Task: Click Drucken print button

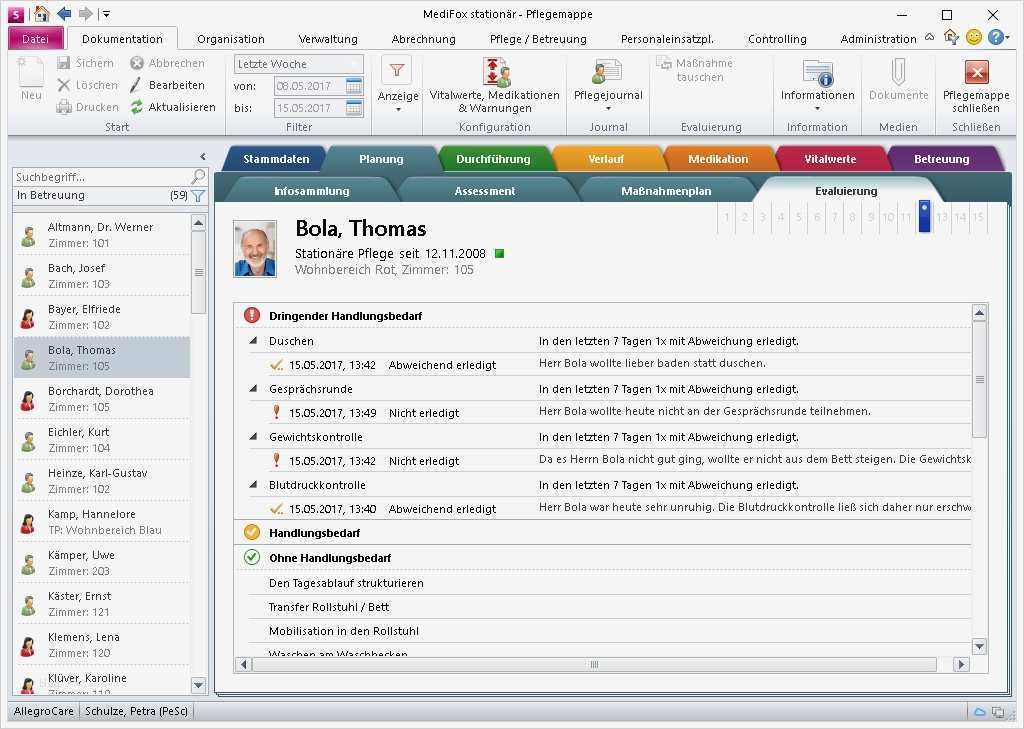Action: click(x=88, y=107)
